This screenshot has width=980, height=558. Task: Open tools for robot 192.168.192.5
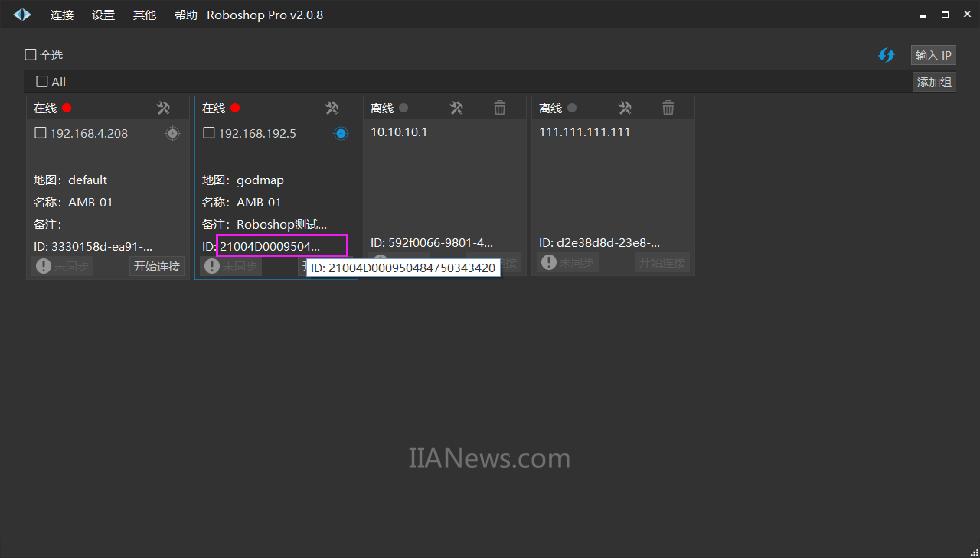pos(332,108)
